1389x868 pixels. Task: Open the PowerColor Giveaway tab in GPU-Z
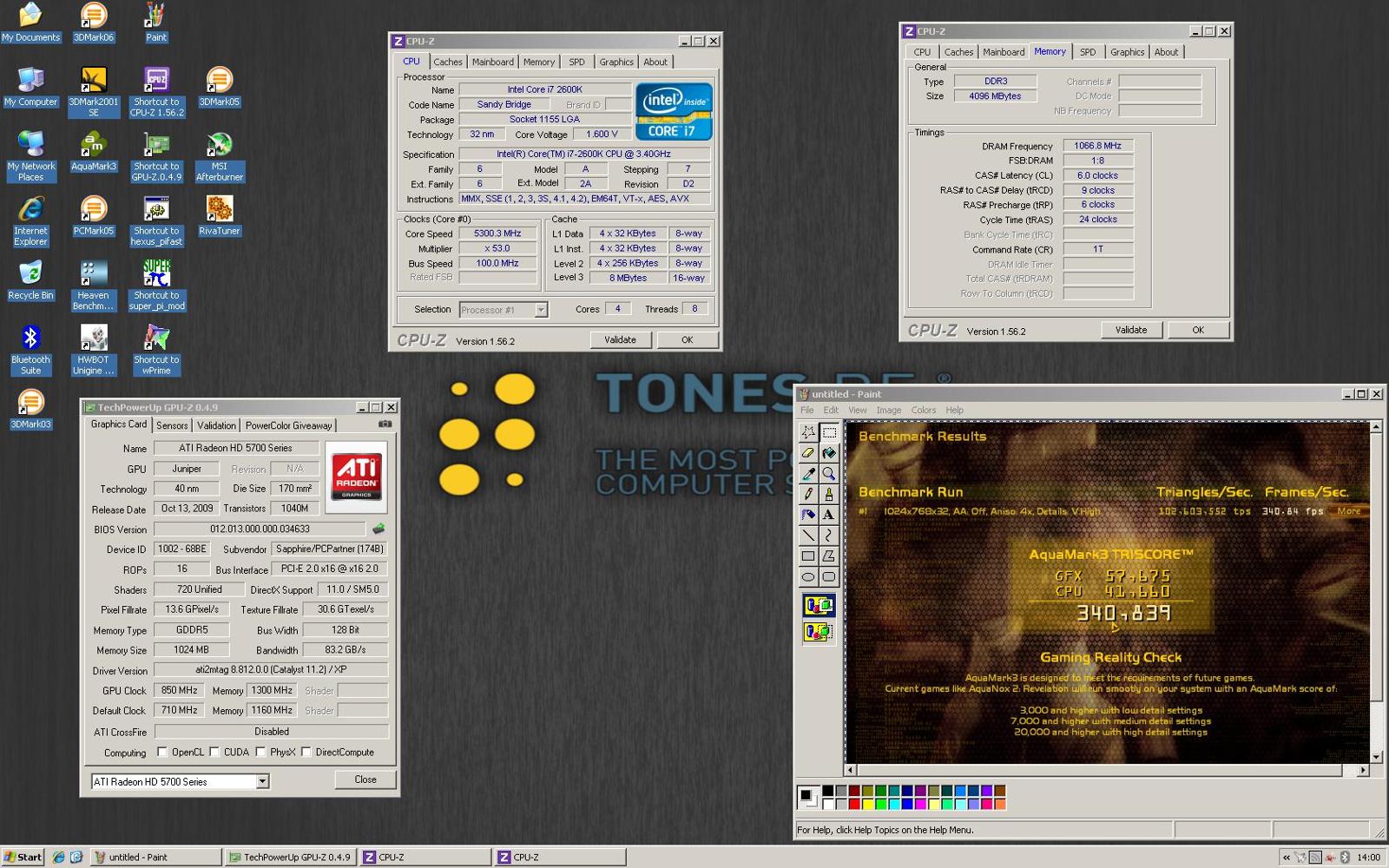288,425
